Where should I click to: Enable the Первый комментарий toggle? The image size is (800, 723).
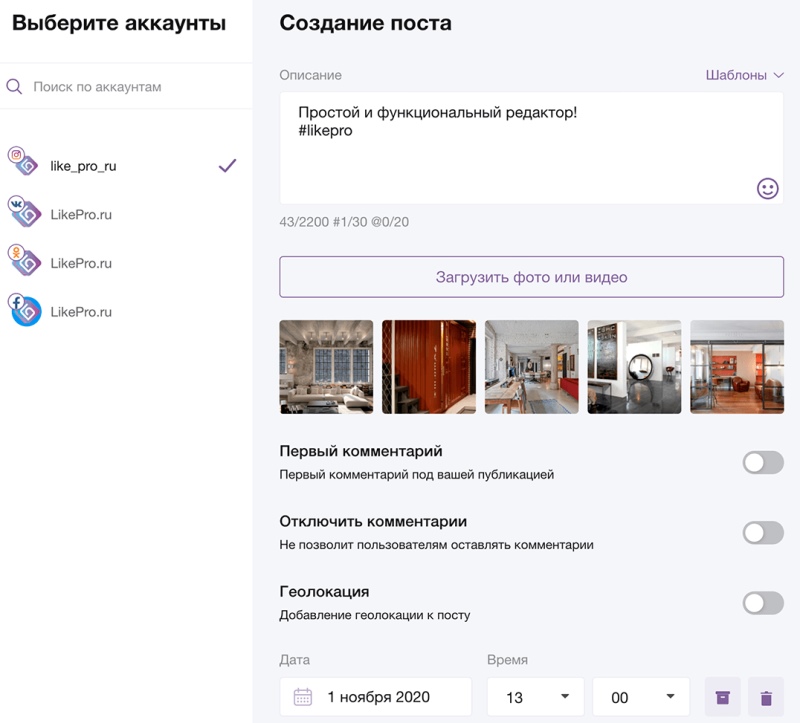(x=763, y=463)
